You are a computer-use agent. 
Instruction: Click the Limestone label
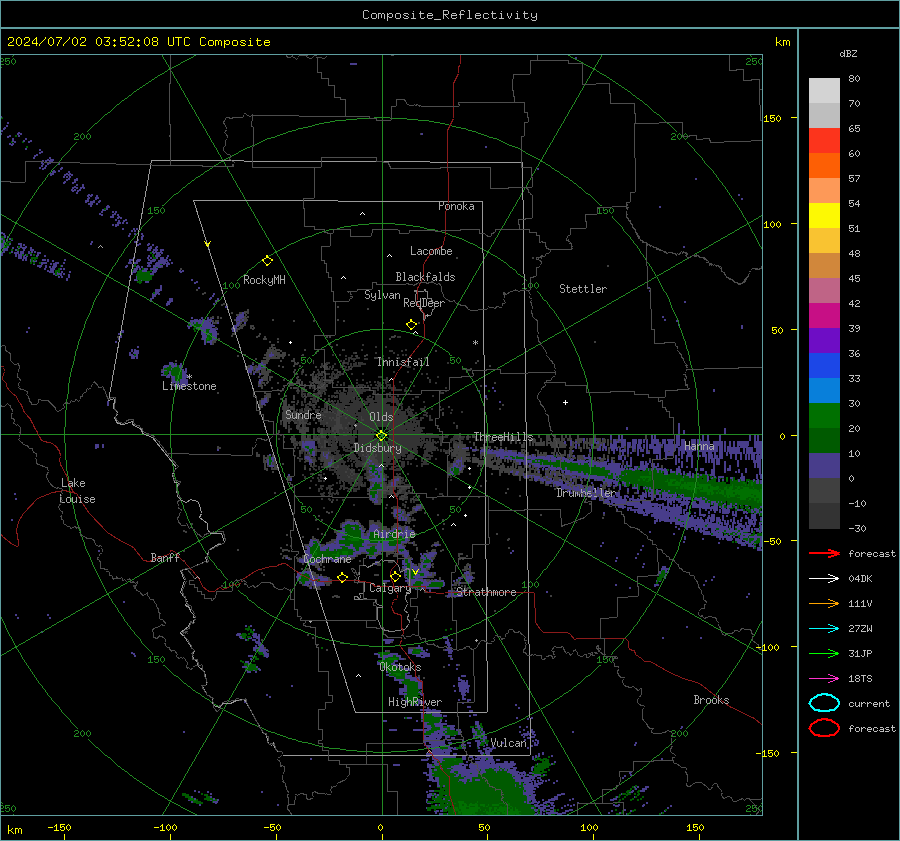(x=189, y=386)
